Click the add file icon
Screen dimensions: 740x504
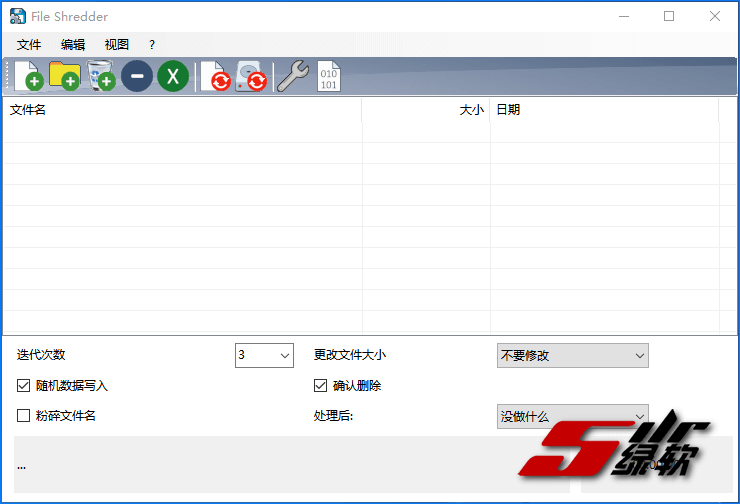27,76
